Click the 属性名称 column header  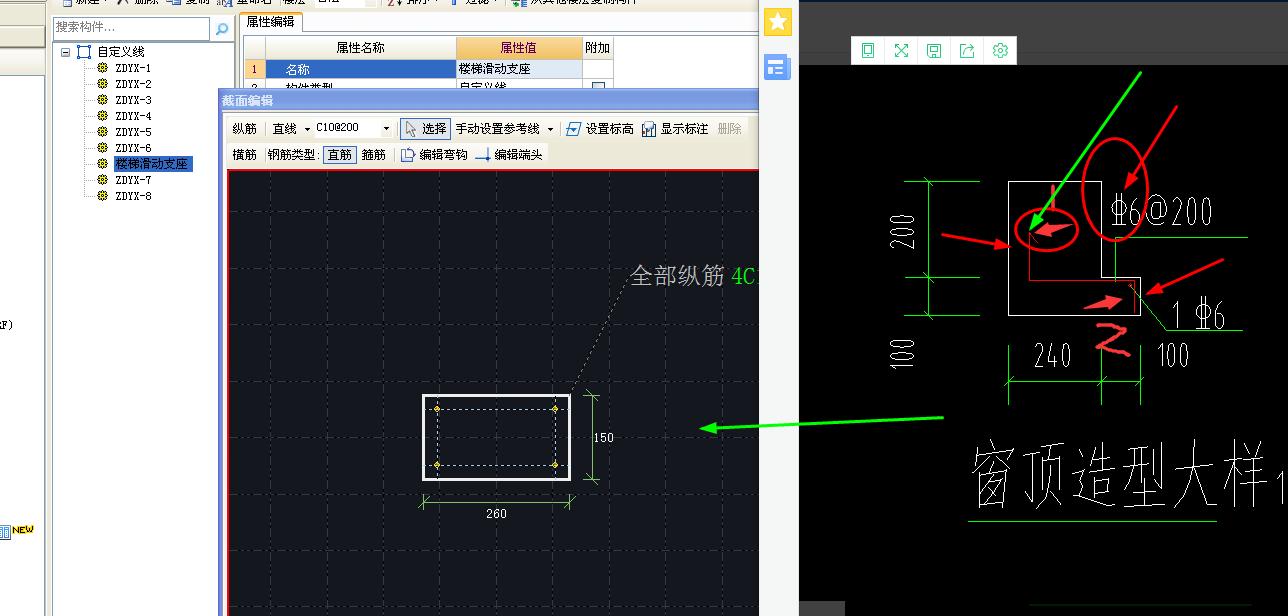(360, 48)
